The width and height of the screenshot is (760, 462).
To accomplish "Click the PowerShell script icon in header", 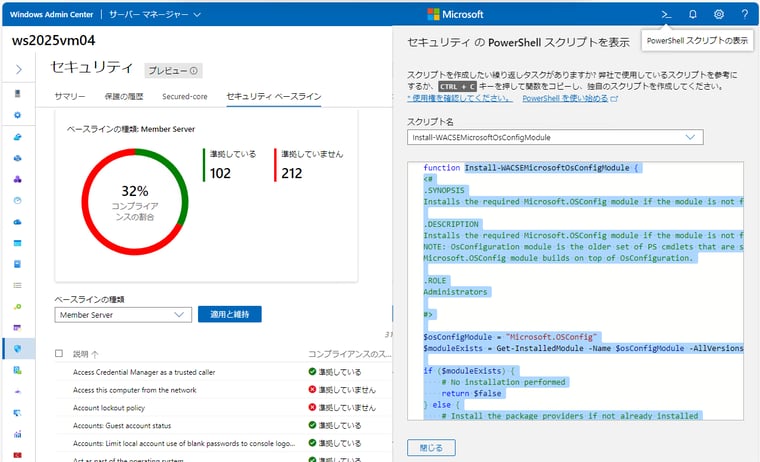I will pos(666,15).
